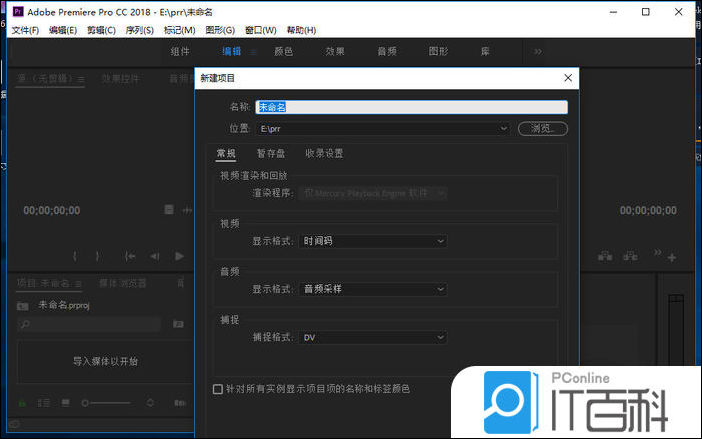
Task: Click the list view icon in project panel
Action: pyautogui.click(x=42, y=402)
